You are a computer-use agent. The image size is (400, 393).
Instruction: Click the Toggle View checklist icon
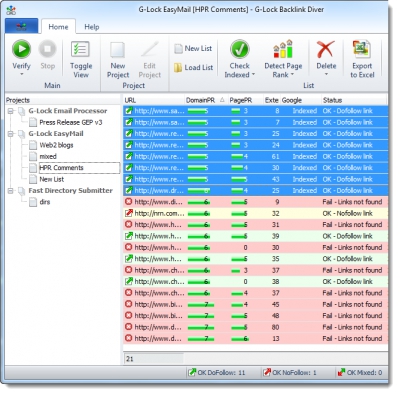pyautogui.click(x=80, y=49)
